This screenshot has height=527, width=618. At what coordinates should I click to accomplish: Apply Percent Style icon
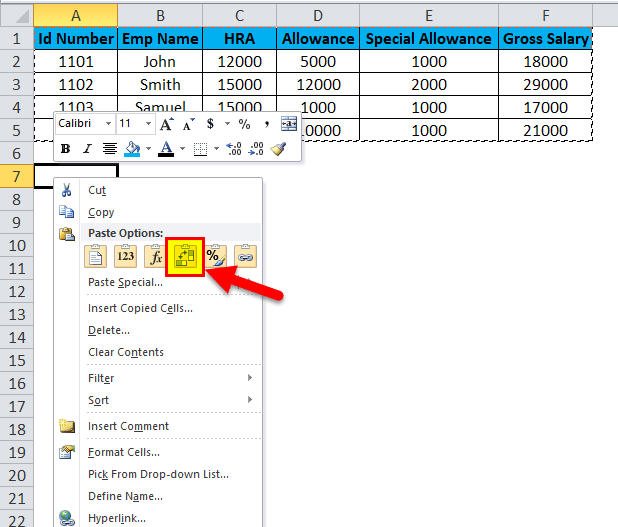244,124
